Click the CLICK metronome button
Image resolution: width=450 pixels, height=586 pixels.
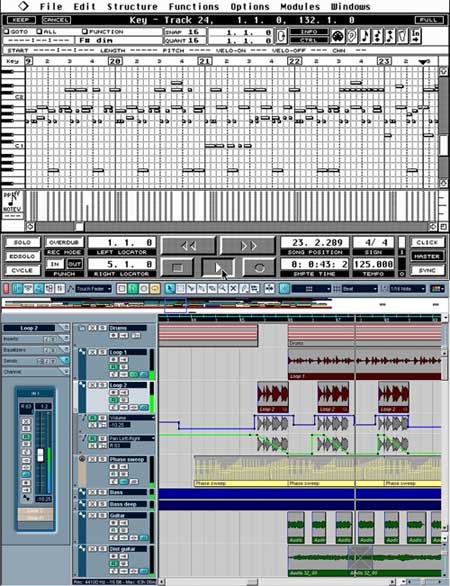(x=427, y=242)
